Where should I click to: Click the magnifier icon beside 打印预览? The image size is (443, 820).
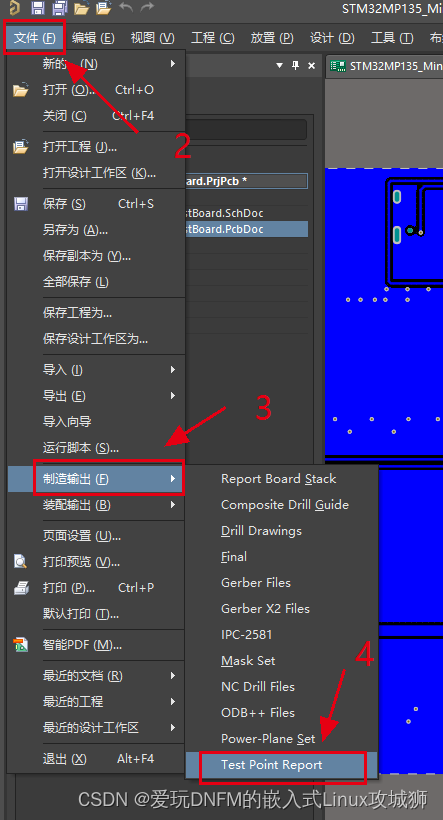20,562
